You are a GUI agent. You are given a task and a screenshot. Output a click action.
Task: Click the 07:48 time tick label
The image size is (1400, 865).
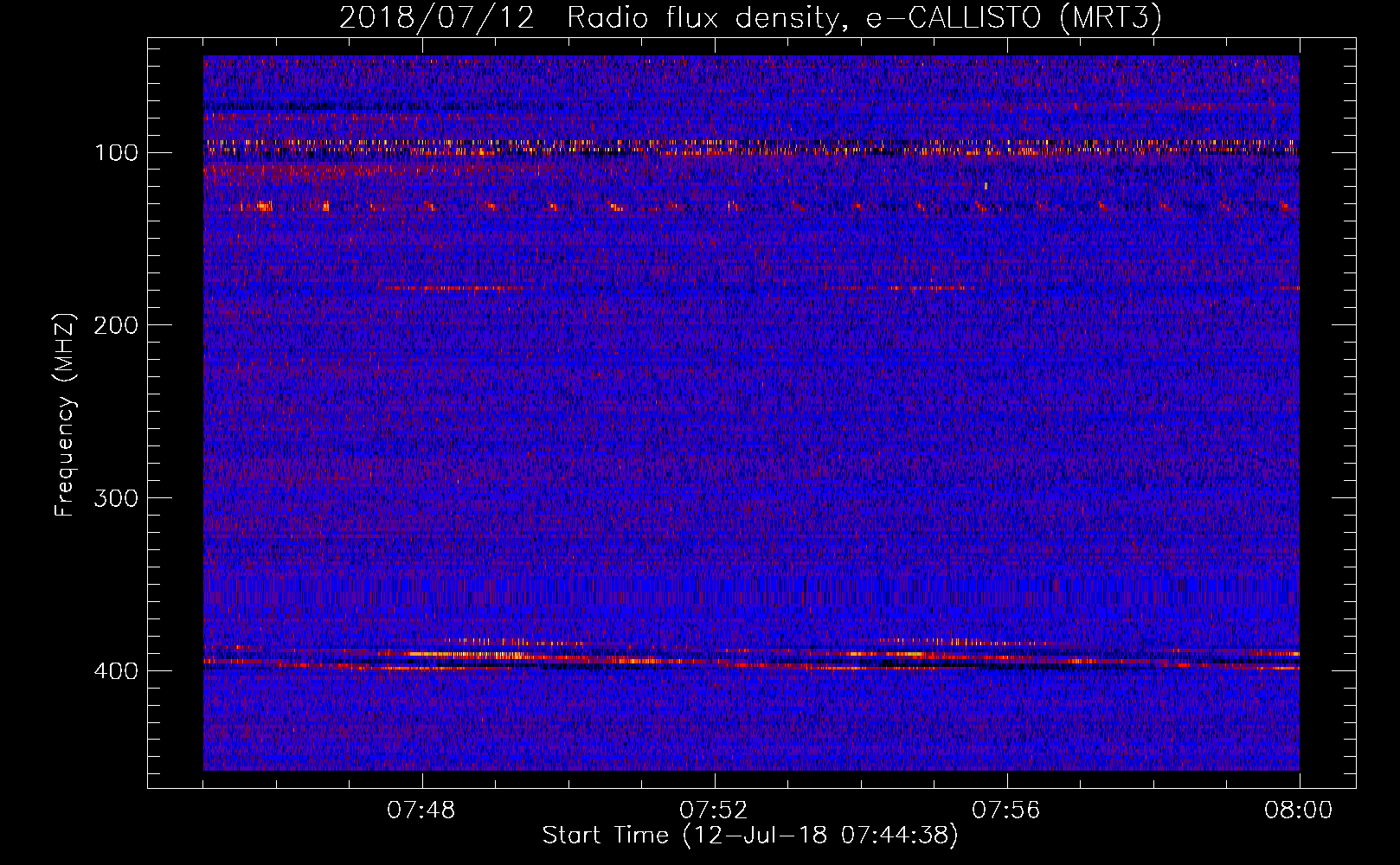421,811
